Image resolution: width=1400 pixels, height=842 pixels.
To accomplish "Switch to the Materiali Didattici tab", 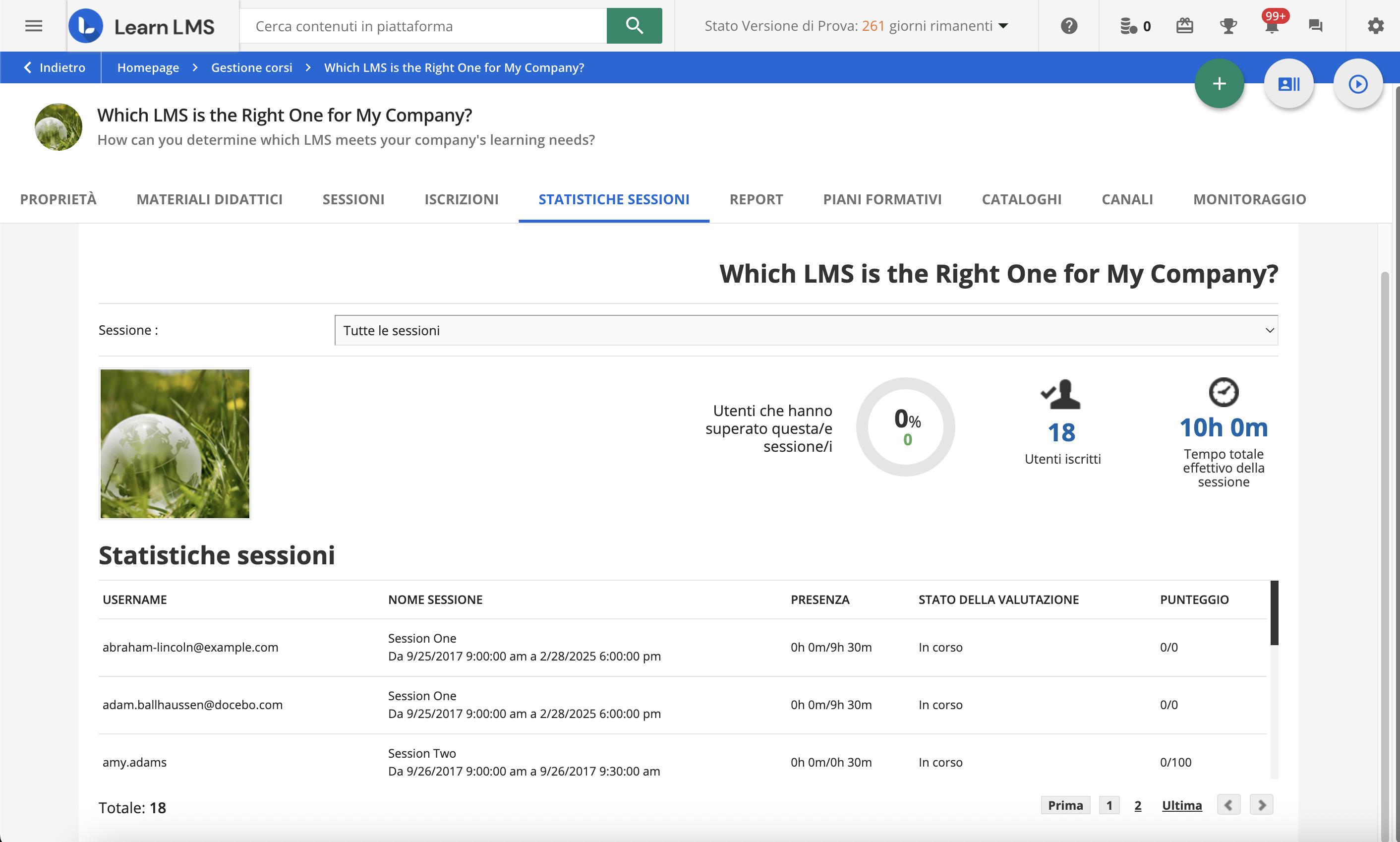I will (x=209, y=199).
